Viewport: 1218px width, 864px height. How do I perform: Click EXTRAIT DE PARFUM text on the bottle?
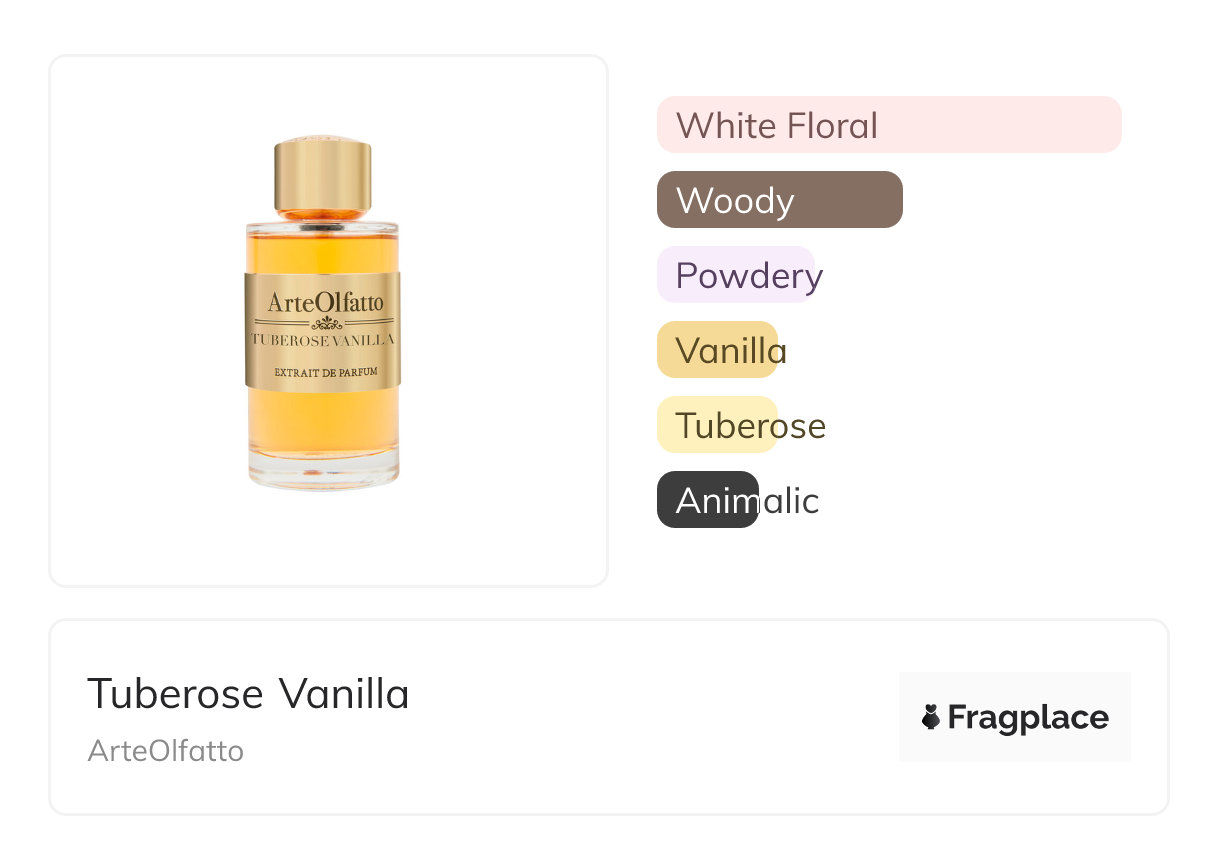pyautogui.click(x=325, y=372)
